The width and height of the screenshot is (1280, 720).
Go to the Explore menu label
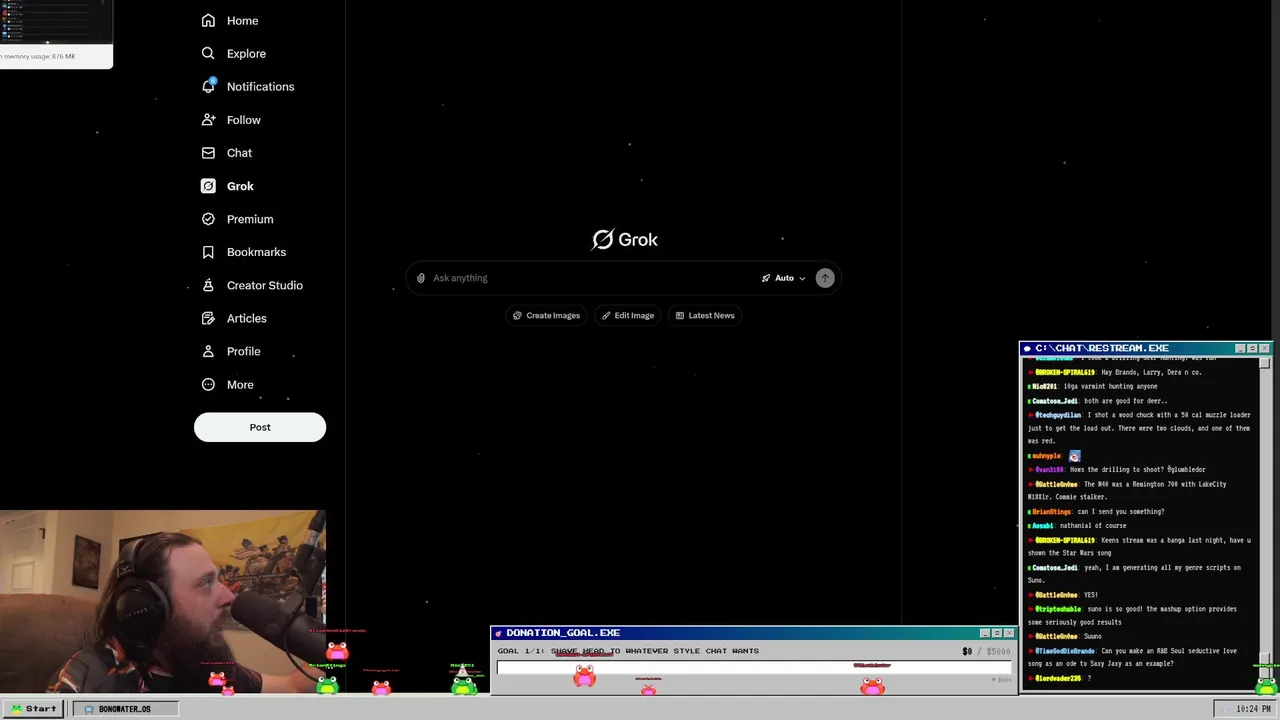[x=246, y=53]
